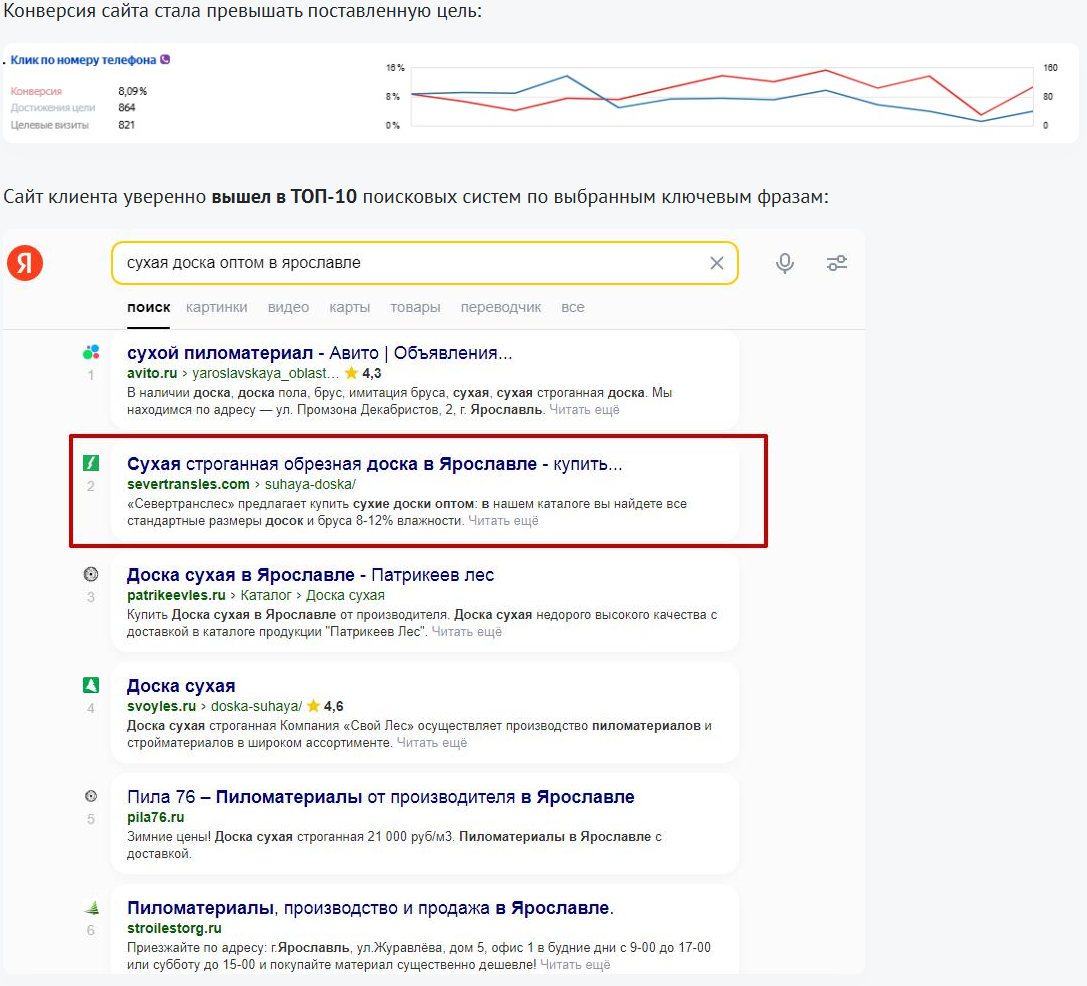Click target visits value 821
The image size is (1087, 986).
pyautogui.click(x=126, y=125)
